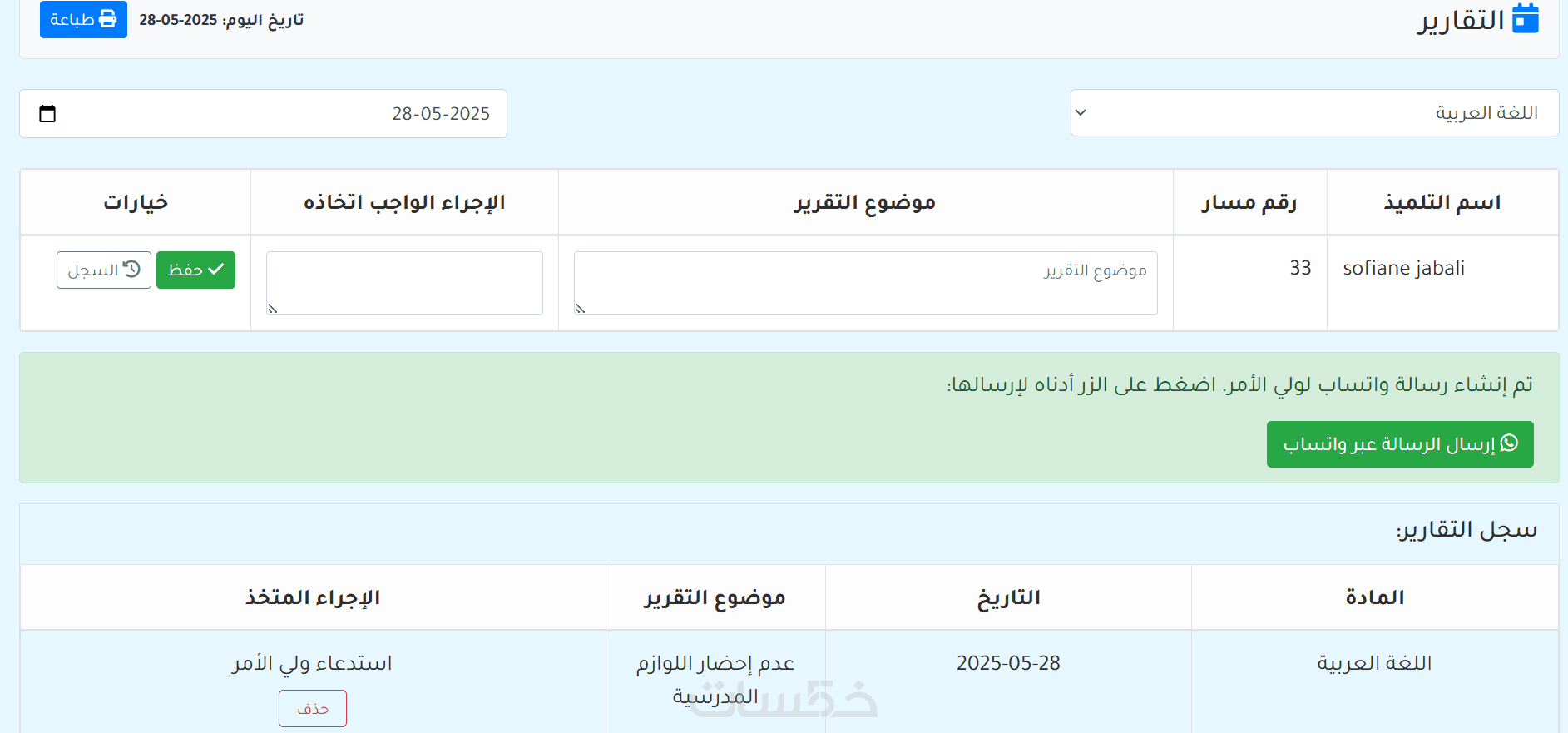Click the الإجراء الواجب اتخاذه column header
Image resolution: width=1568 pixels, height=733 pixels.
404,202
